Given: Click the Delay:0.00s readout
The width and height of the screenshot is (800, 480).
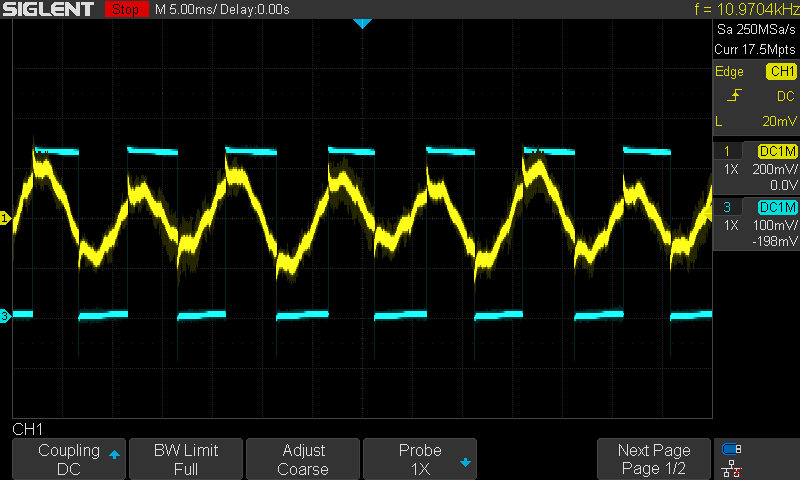Looking at the screenshot, I should click(255, 9).
